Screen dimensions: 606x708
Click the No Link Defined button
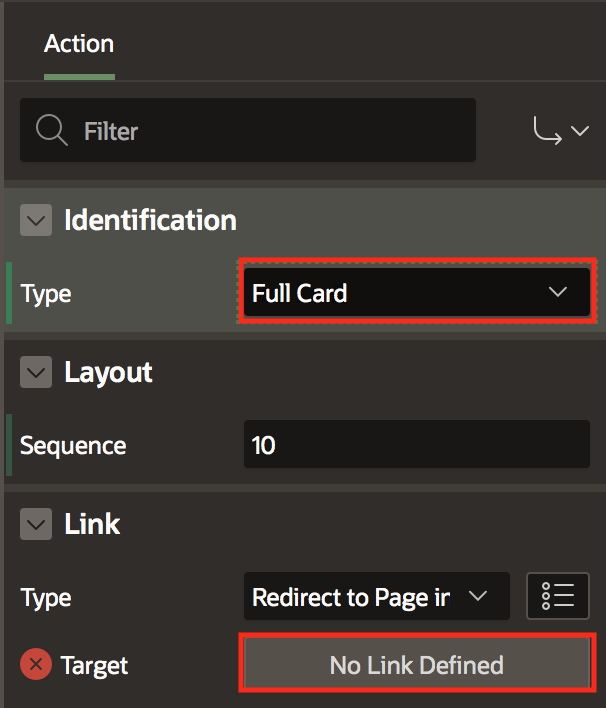(416, 665)
